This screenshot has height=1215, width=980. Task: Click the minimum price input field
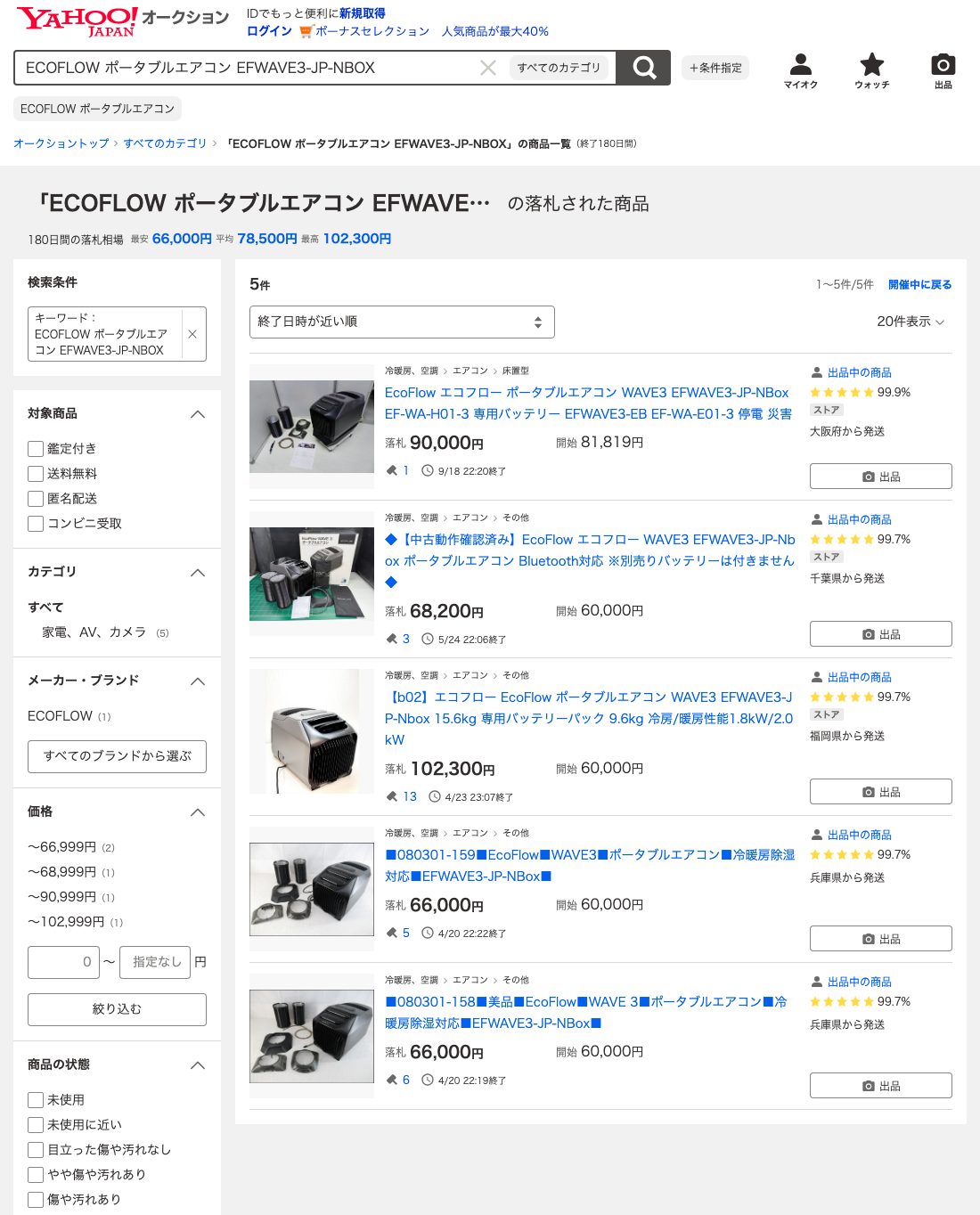click(63, 962)
